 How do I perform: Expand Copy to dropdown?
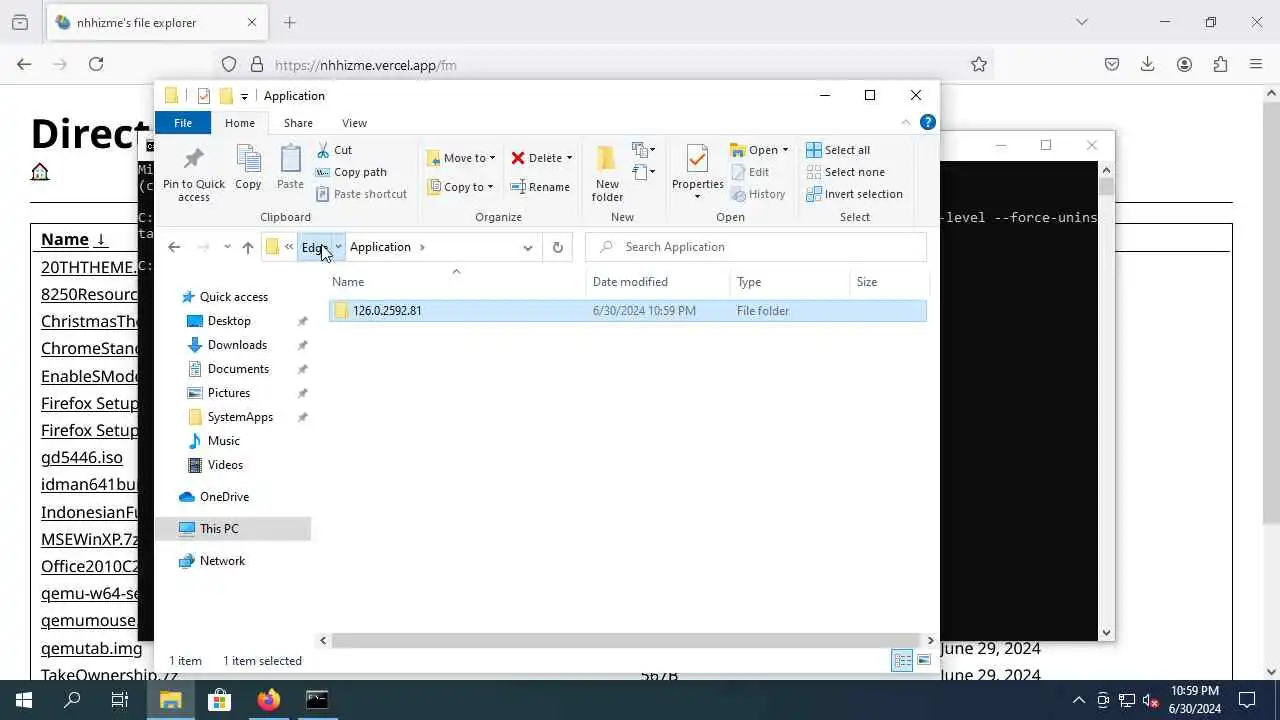pos(490,187)
